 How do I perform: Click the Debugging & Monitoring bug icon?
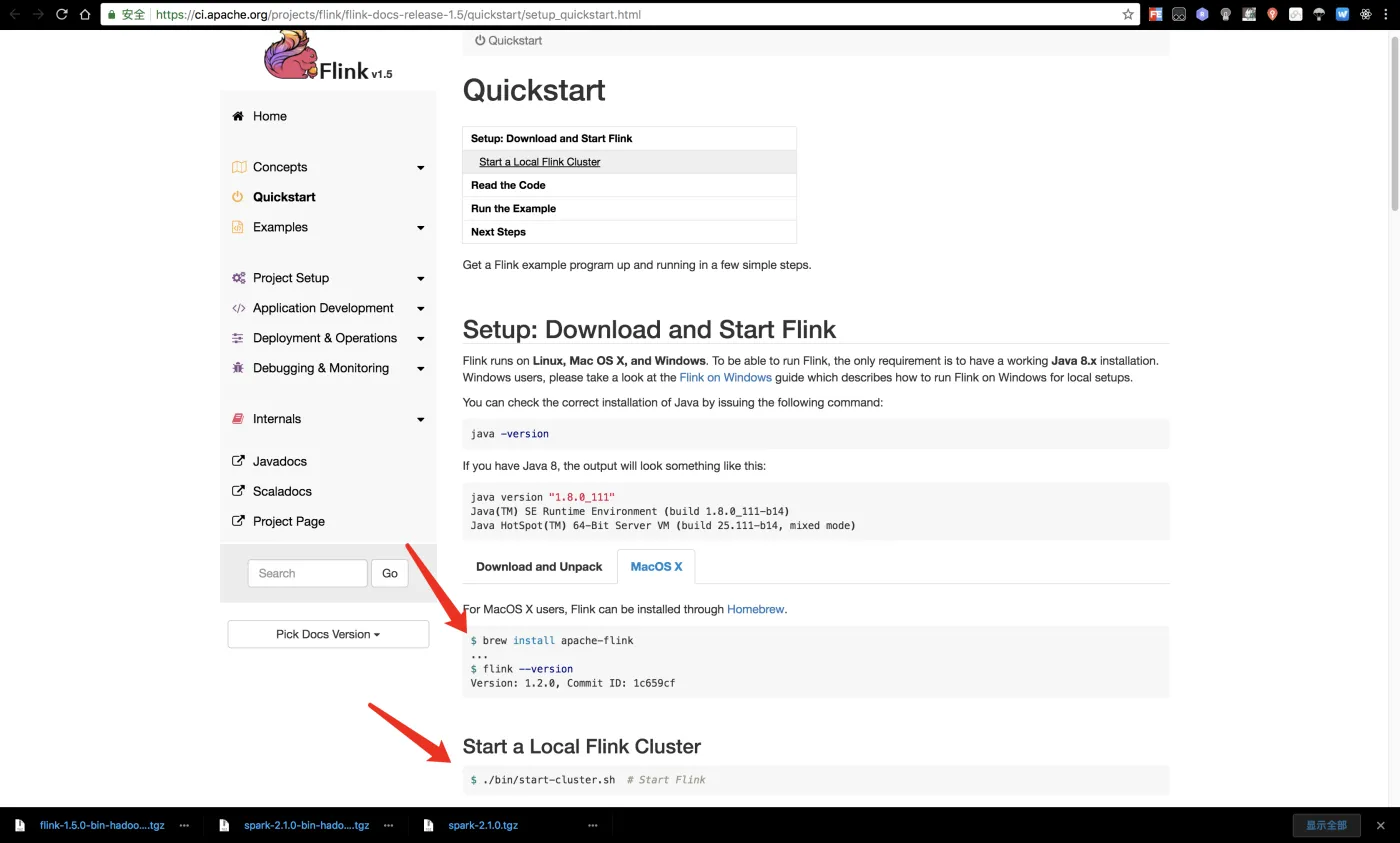point(238,368)
